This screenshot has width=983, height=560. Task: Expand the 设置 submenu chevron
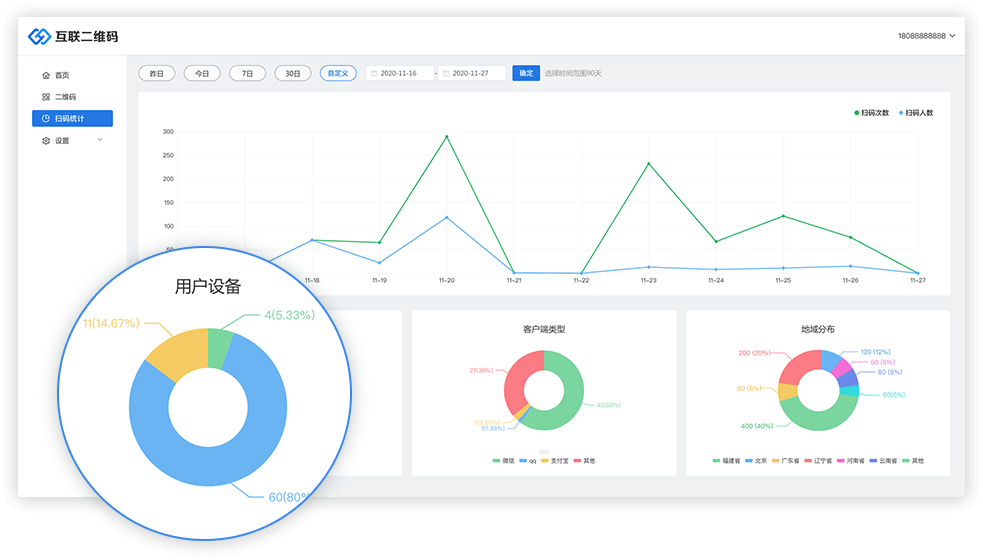[100, 140]
